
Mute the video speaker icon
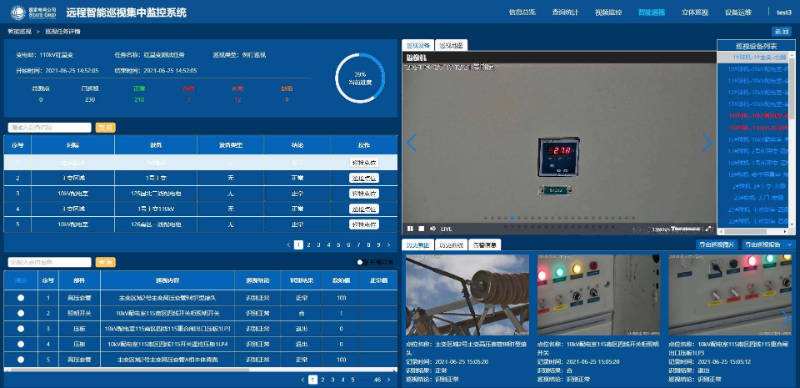tap(433, 229)
